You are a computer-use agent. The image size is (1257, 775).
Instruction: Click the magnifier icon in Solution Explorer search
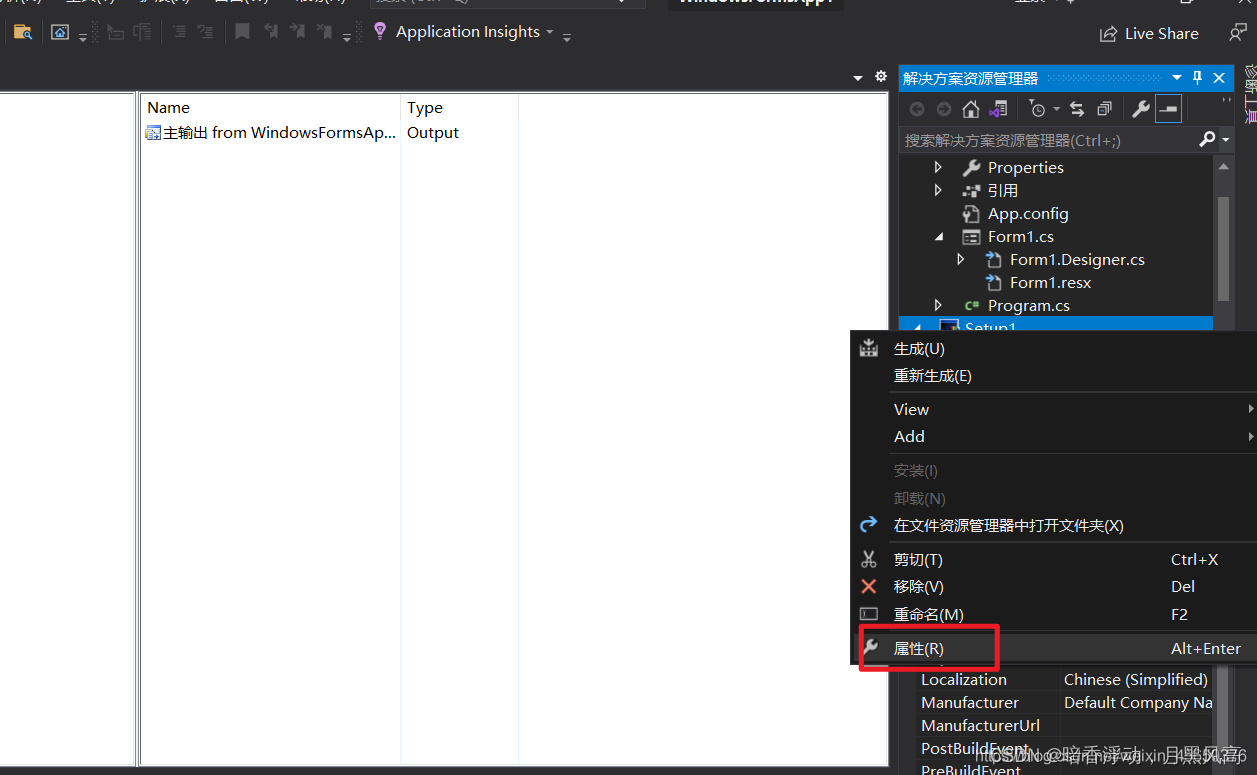pyautogui.click(x=1207, y=140)
